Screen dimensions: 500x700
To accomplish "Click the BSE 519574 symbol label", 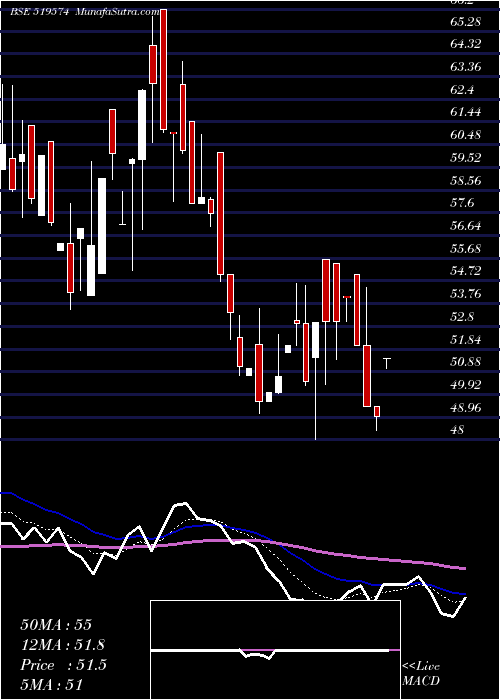I will pos(40,12).
